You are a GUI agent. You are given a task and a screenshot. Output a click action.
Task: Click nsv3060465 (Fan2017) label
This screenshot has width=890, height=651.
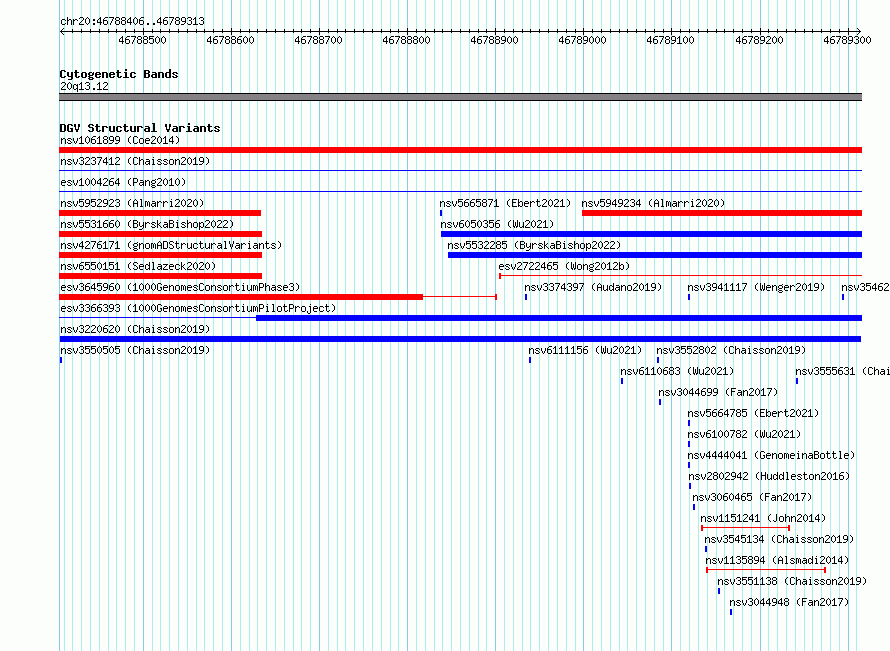pyautogui.click(x=752, y=497)
